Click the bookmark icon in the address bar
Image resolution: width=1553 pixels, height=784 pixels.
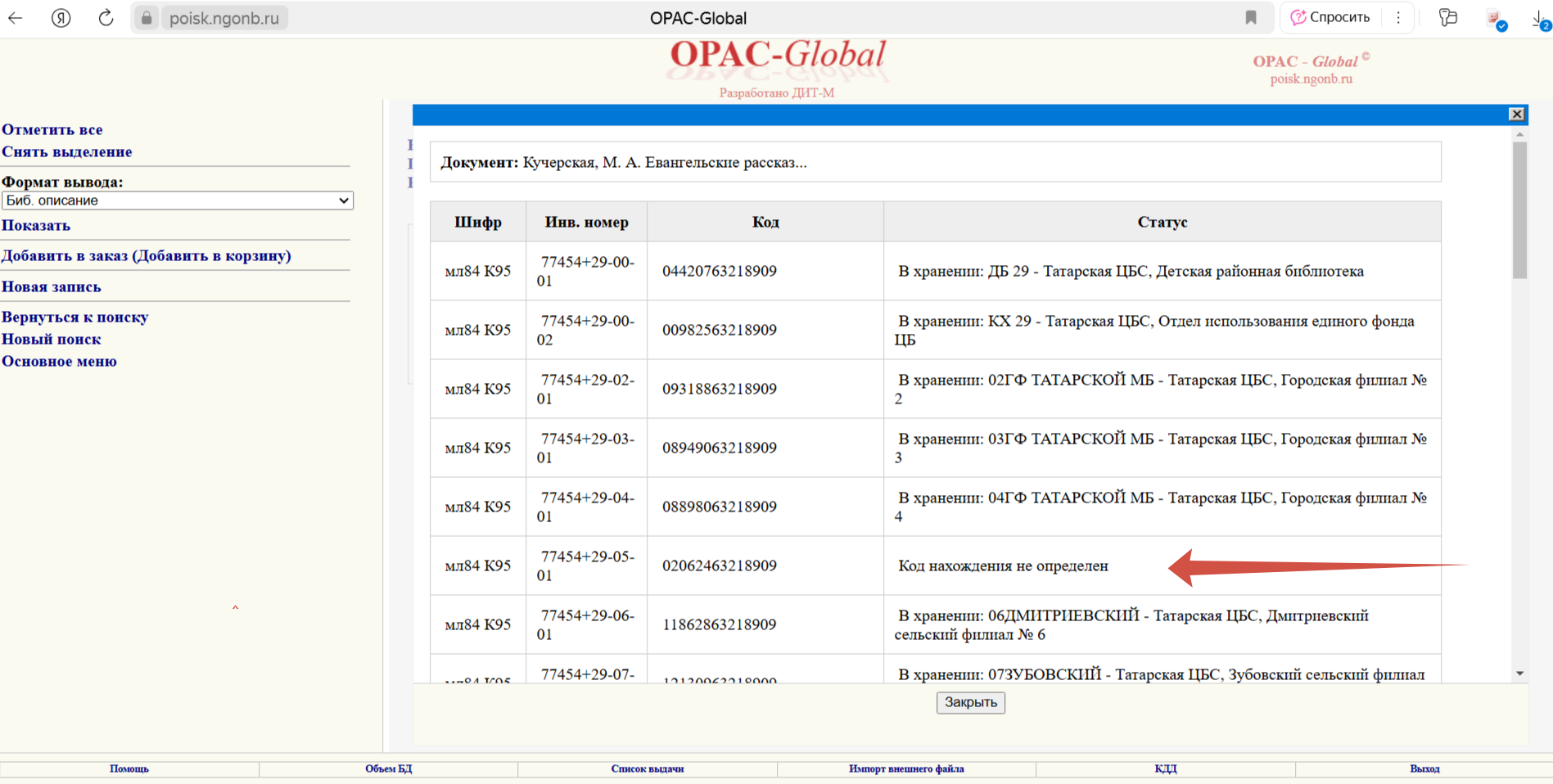point(1250,18)
